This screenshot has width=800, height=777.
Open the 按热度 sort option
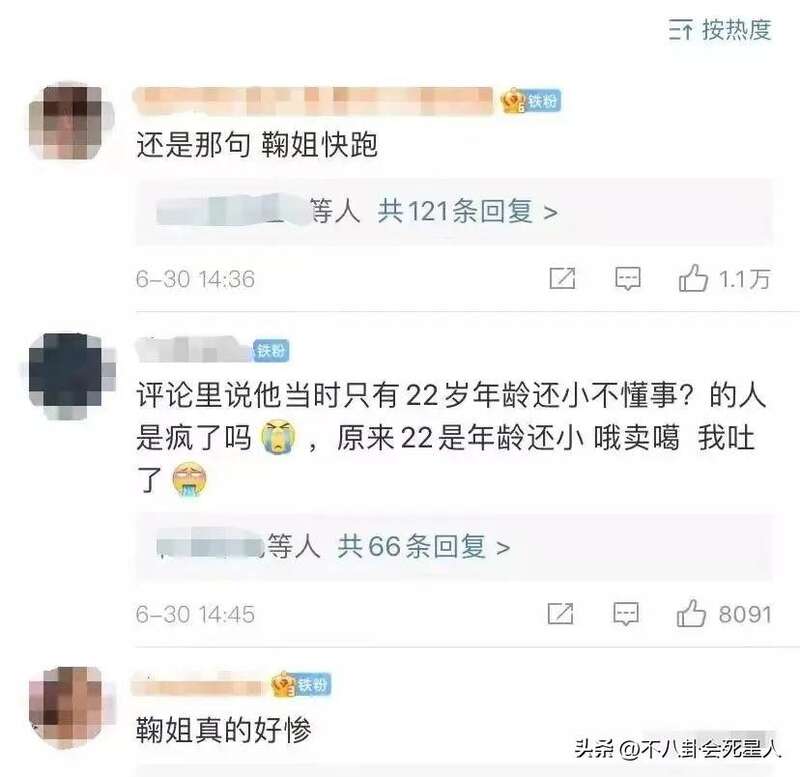(720, 30)
